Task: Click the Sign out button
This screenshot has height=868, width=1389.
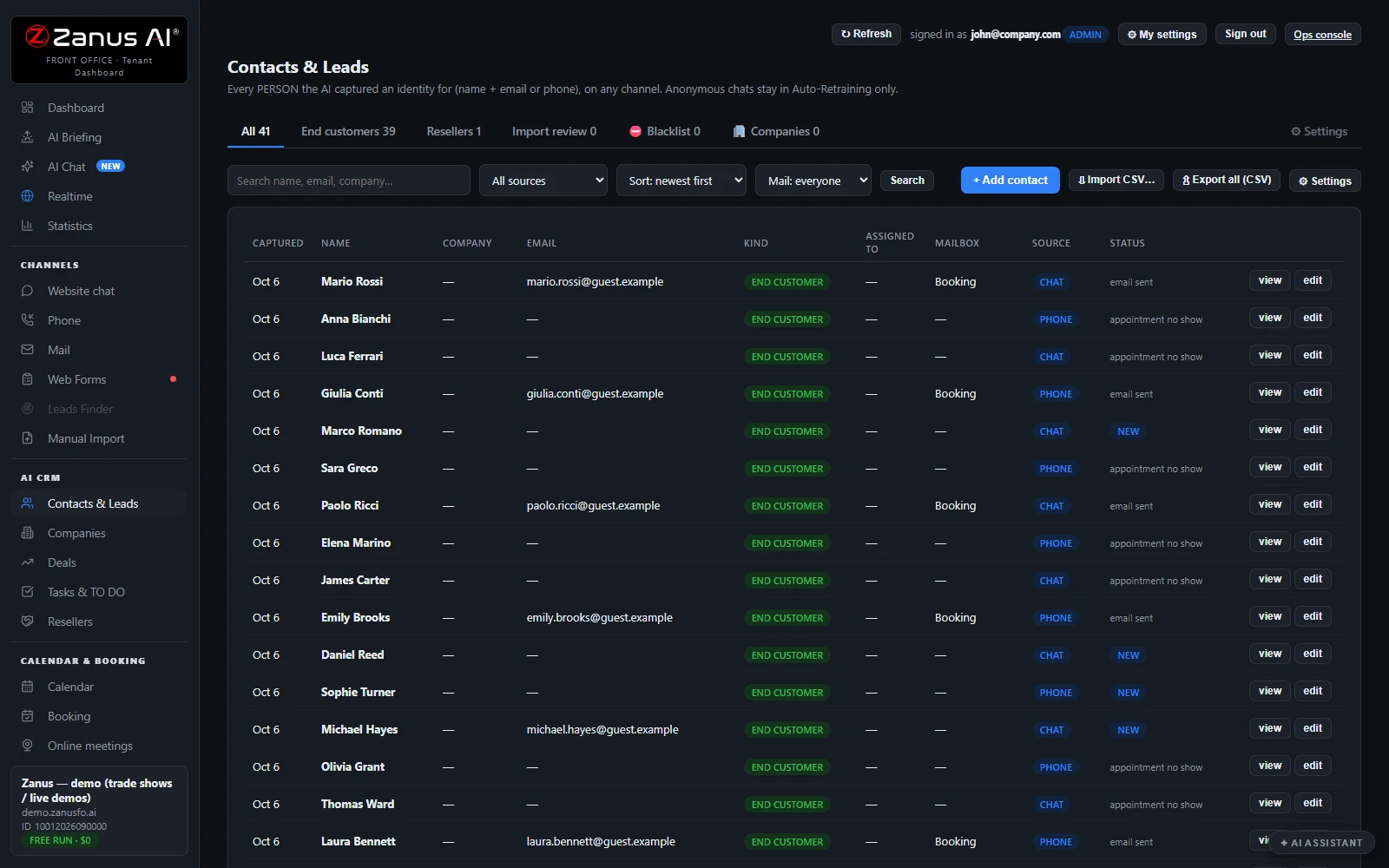Action: [1246, 34]
